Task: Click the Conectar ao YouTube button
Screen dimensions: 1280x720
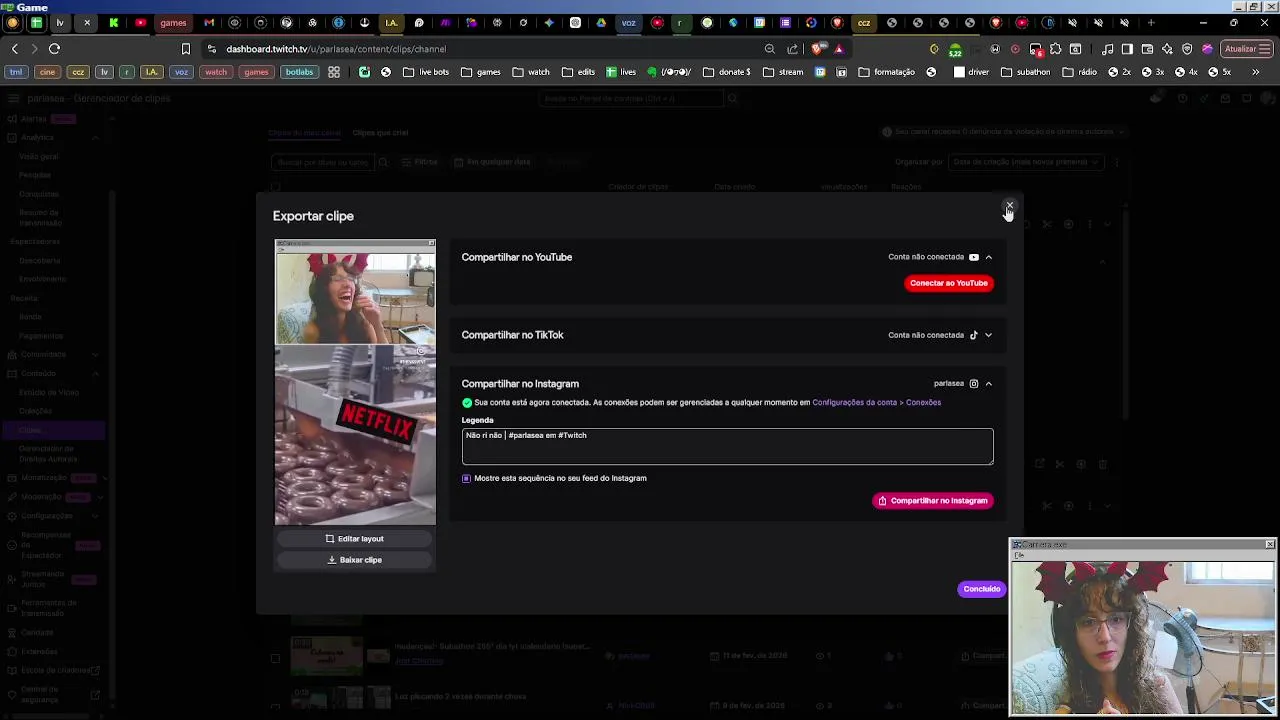Action: point(948,283)
